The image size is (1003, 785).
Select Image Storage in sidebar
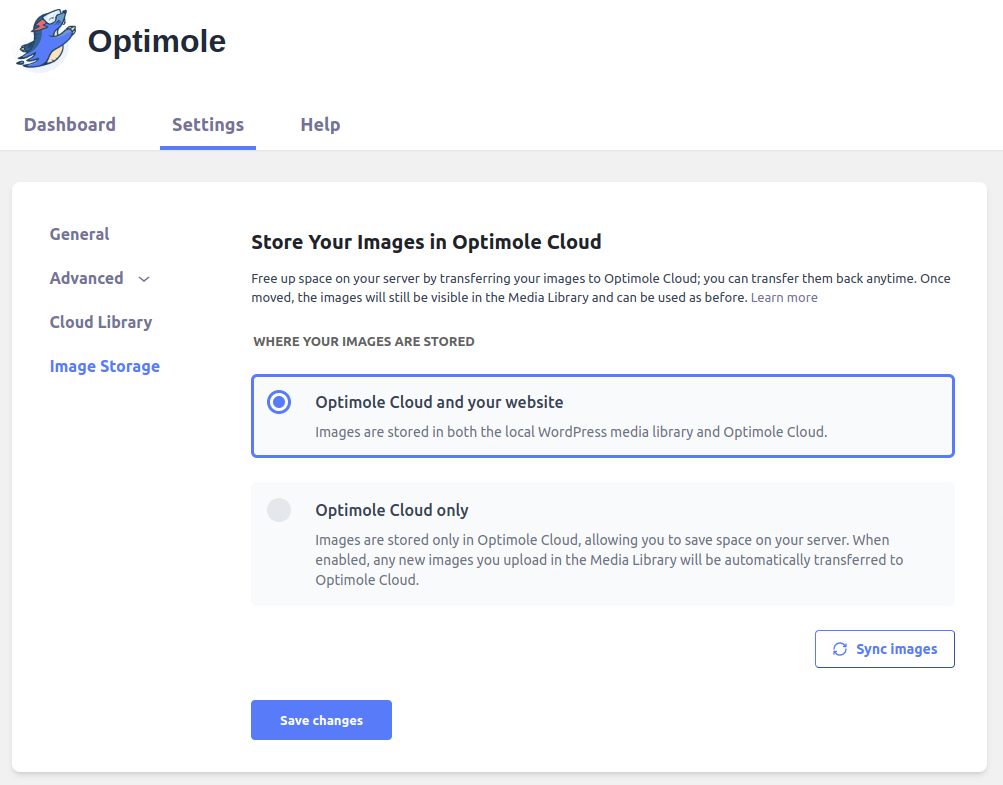pyautogui.click(x=105, y=366)
